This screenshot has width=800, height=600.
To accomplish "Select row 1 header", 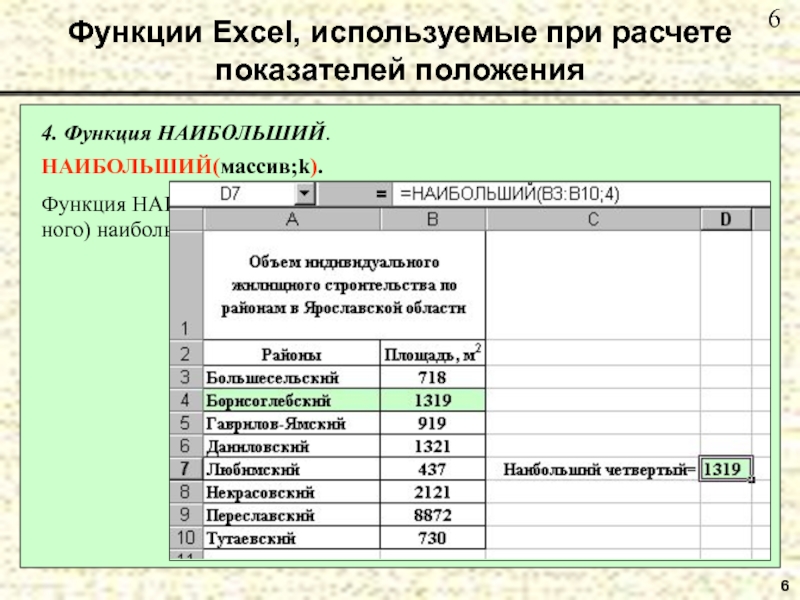I will pyautogui.click(x=186, y=285).
